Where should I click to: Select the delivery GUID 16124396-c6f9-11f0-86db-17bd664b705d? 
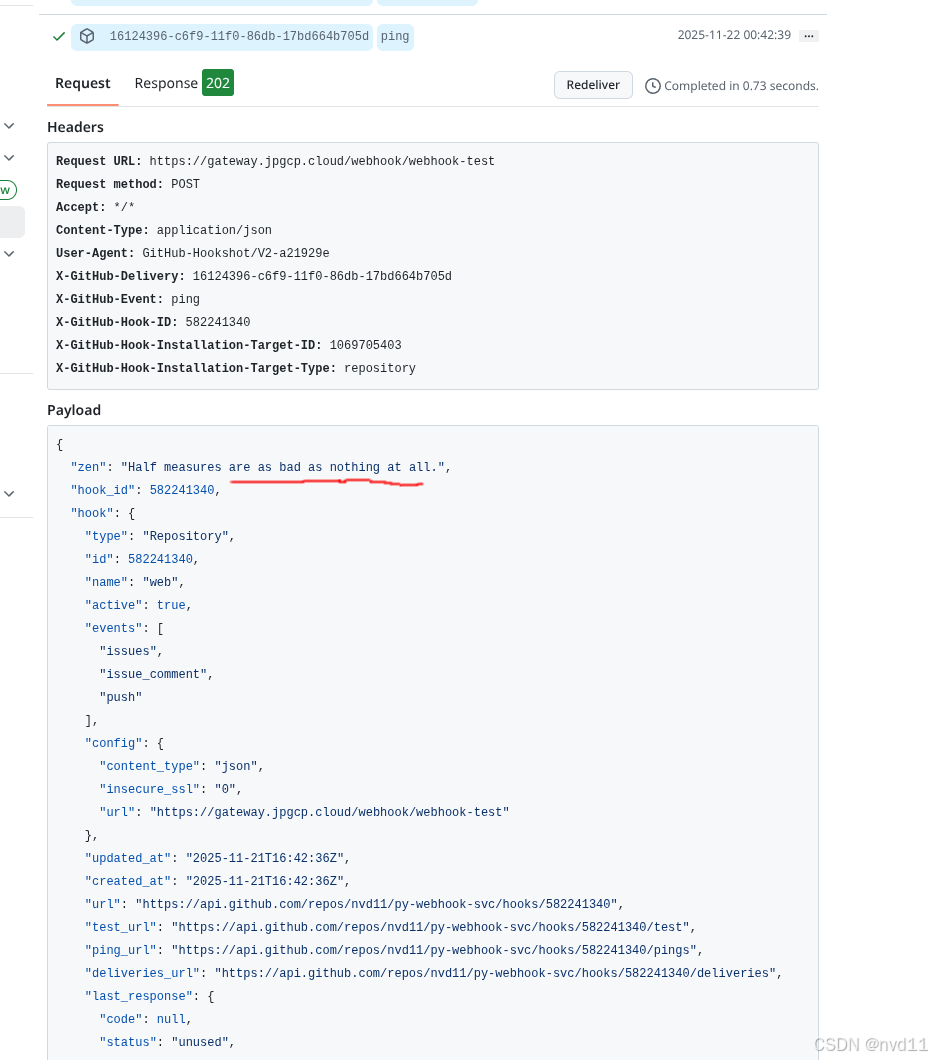click(239, 36)
